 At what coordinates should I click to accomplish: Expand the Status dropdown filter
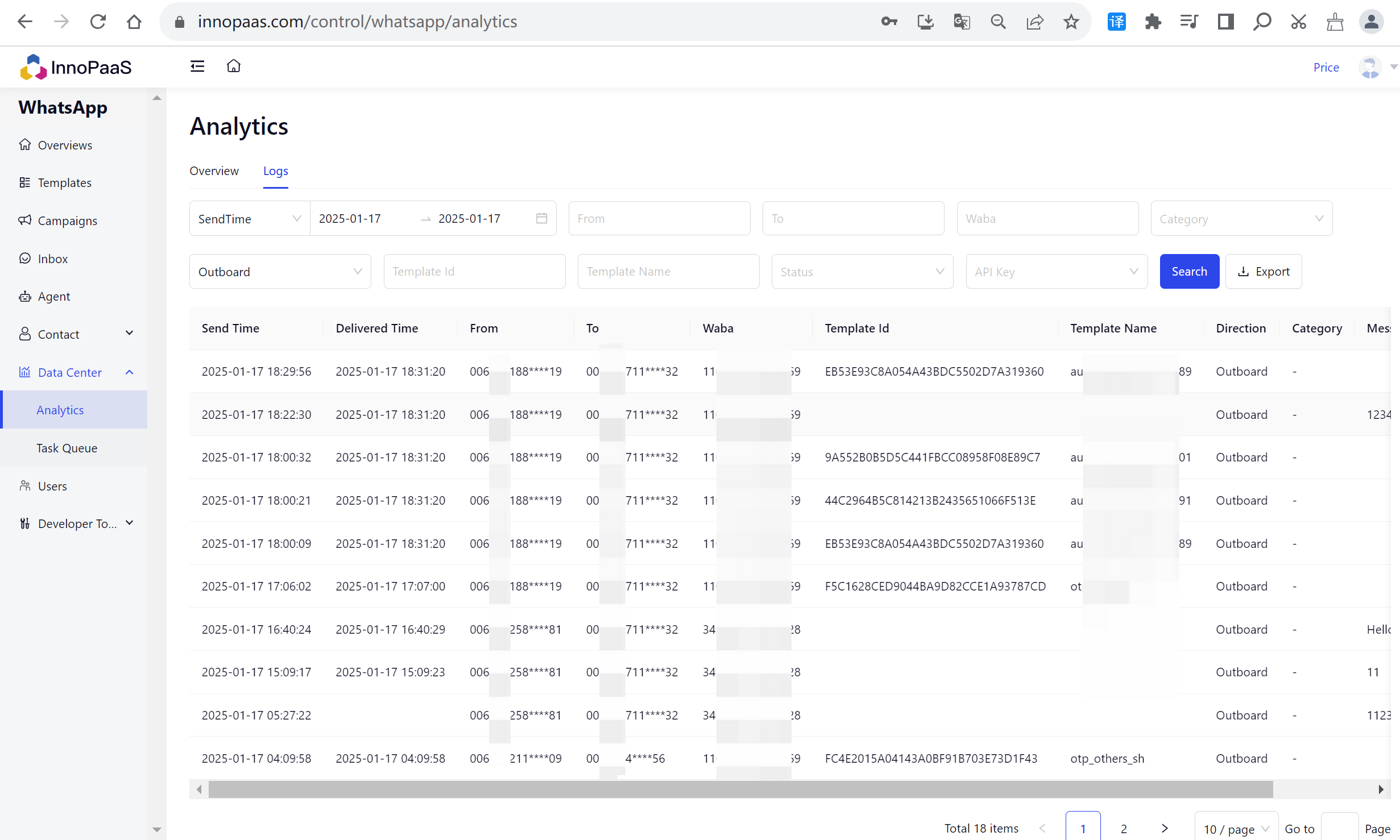861,272
